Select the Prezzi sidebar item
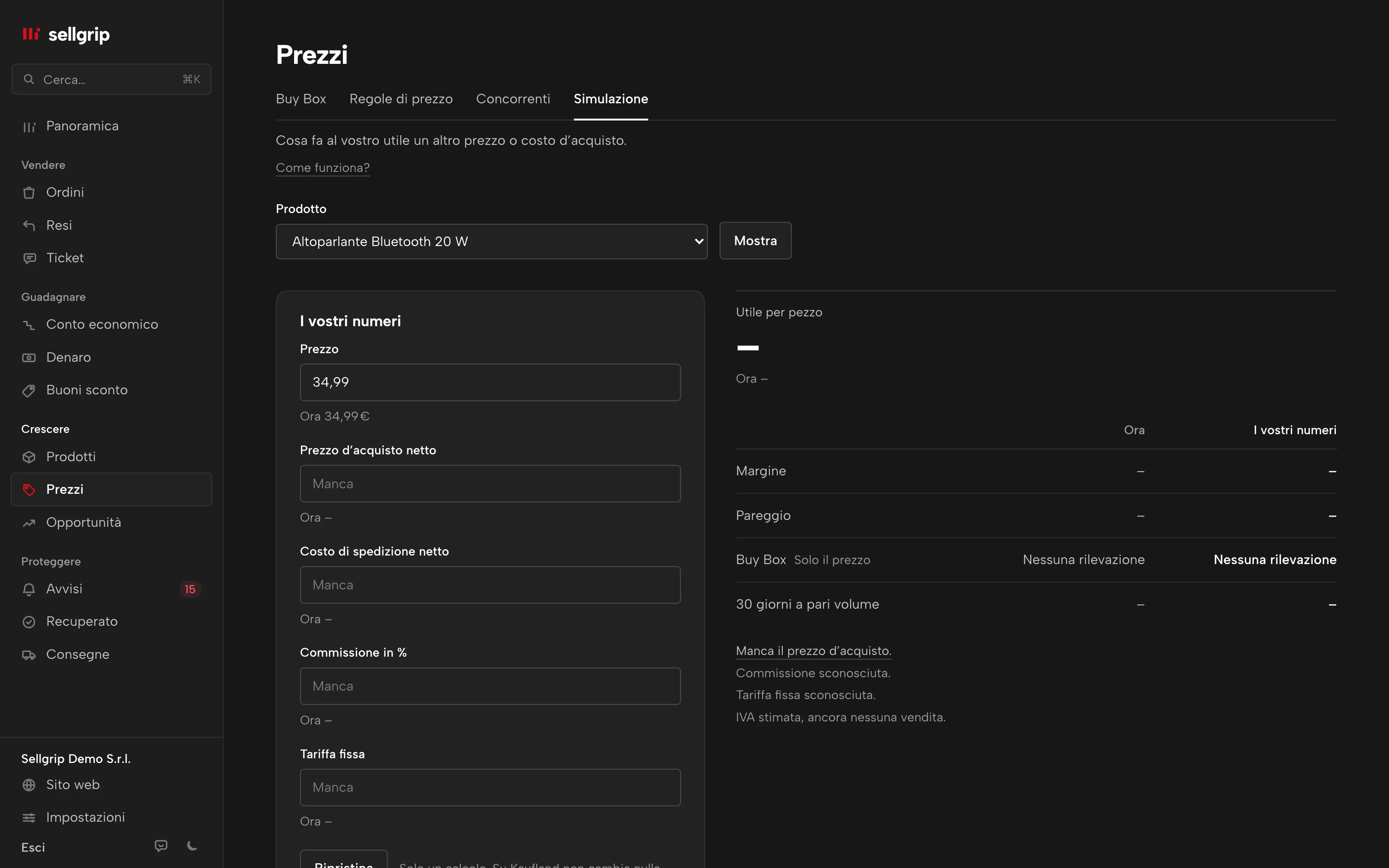 [111, 489]
